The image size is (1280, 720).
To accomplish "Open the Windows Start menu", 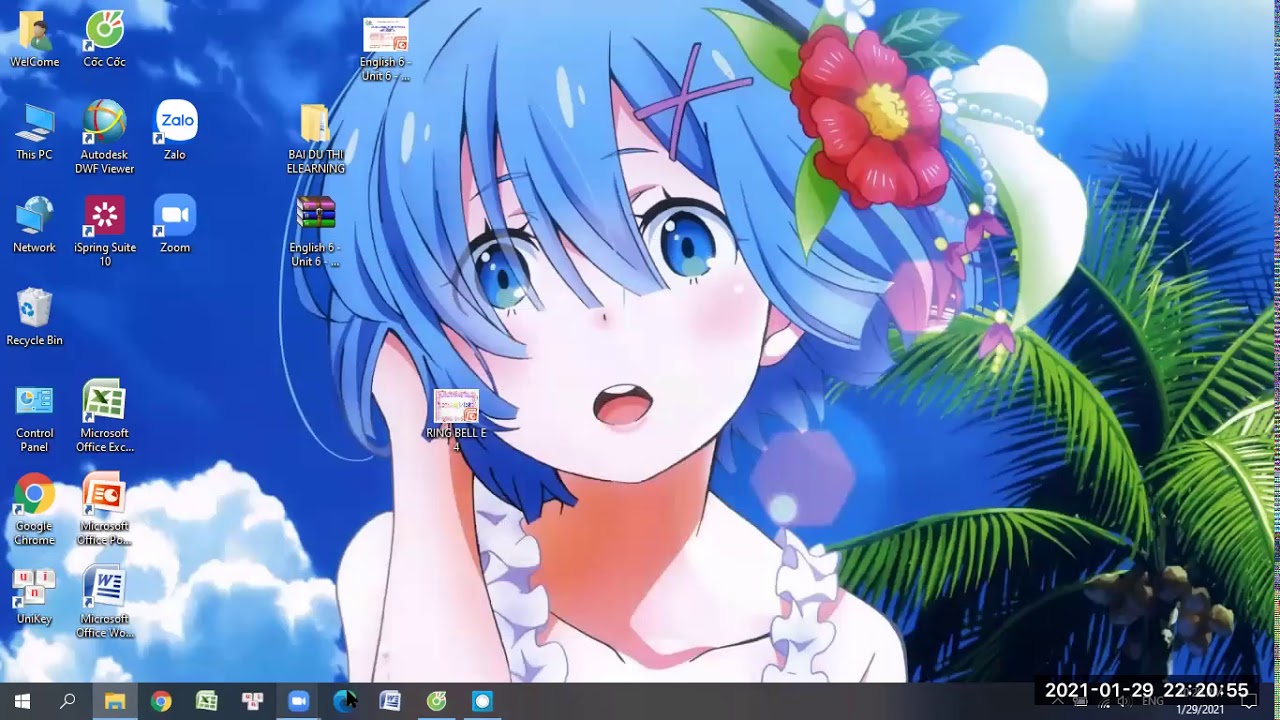I will pos(23,701).
